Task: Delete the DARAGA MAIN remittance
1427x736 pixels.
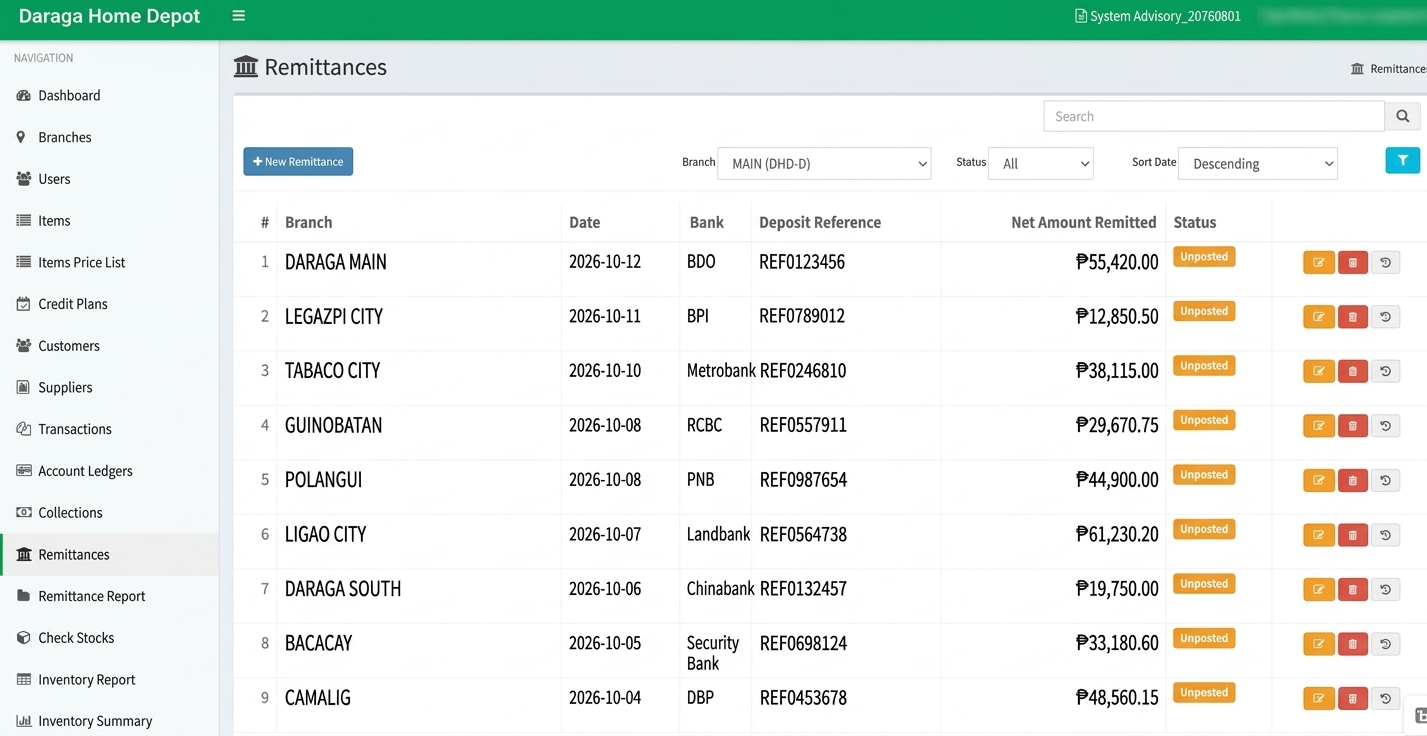Action: pyautogui.click(x=1353, y=262)
